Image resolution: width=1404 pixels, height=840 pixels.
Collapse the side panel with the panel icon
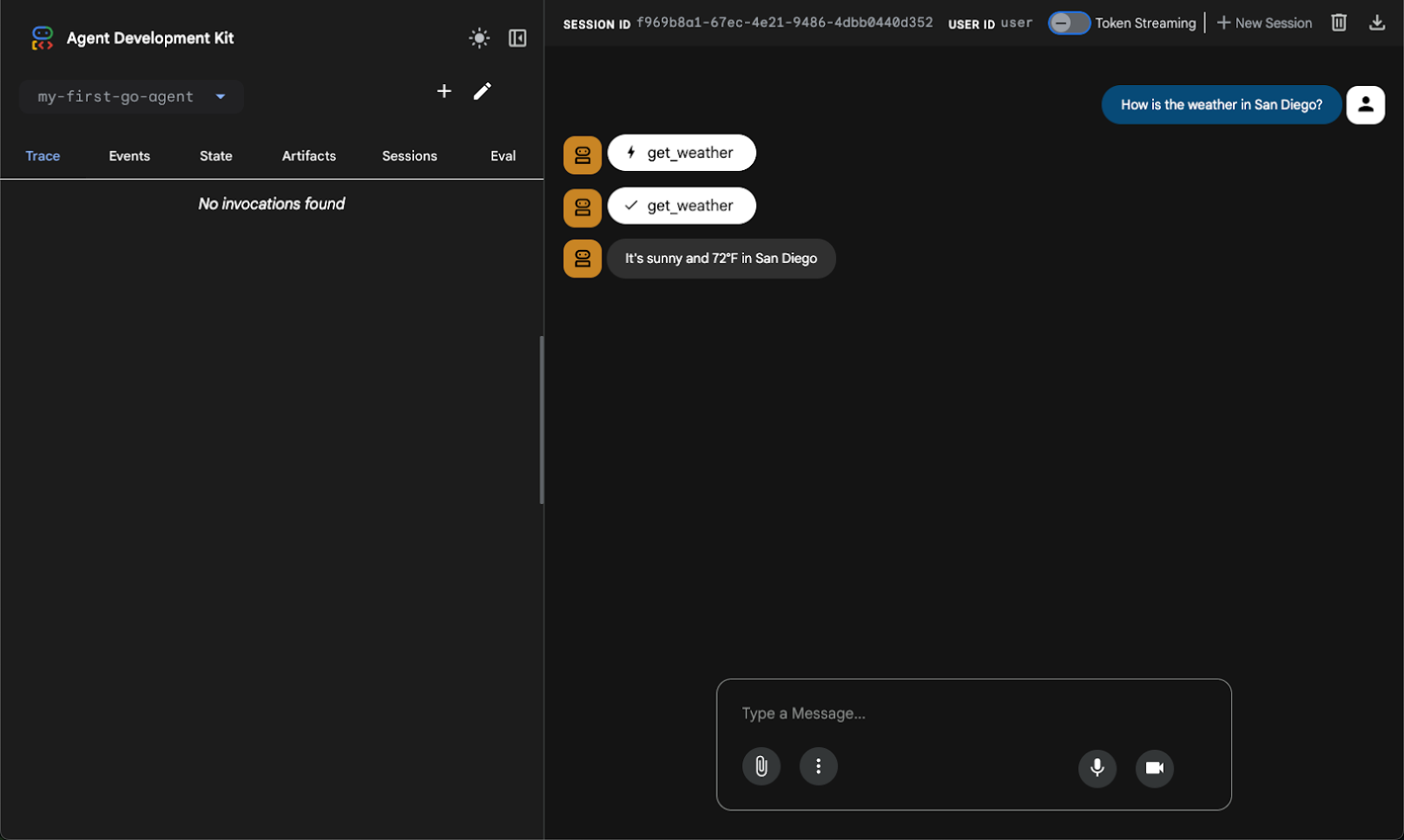(x=517, y=37)
